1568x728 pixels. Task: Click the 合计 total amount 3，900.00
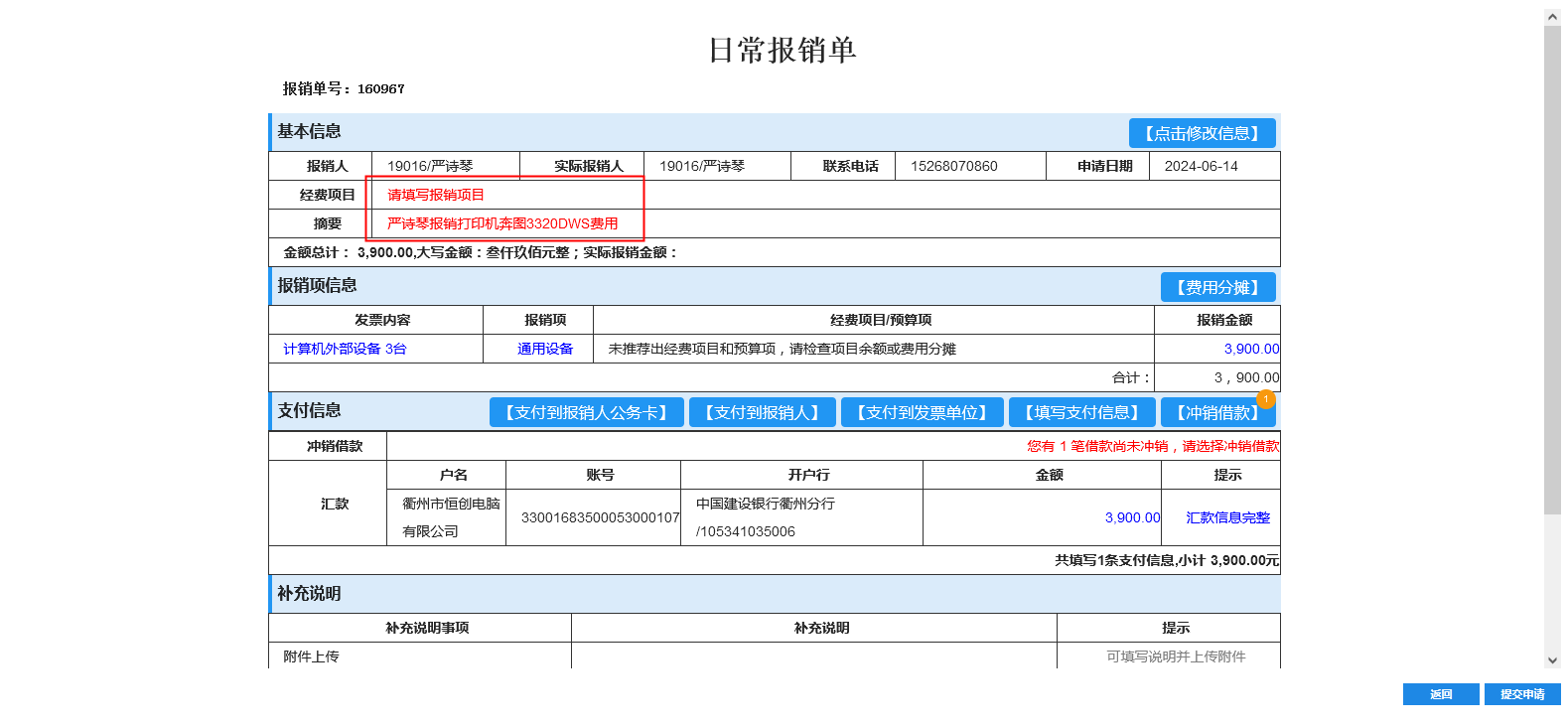[x=1246, y=377]
